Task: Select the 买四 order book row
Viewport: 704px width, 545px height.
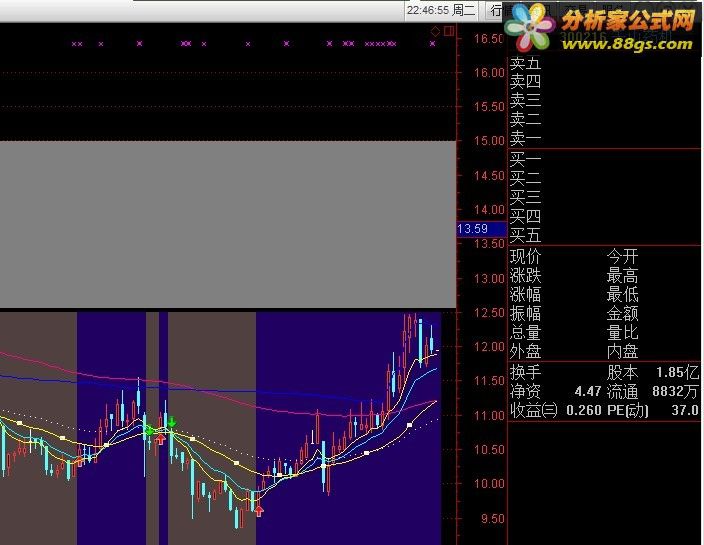Action: click(604, 216)
